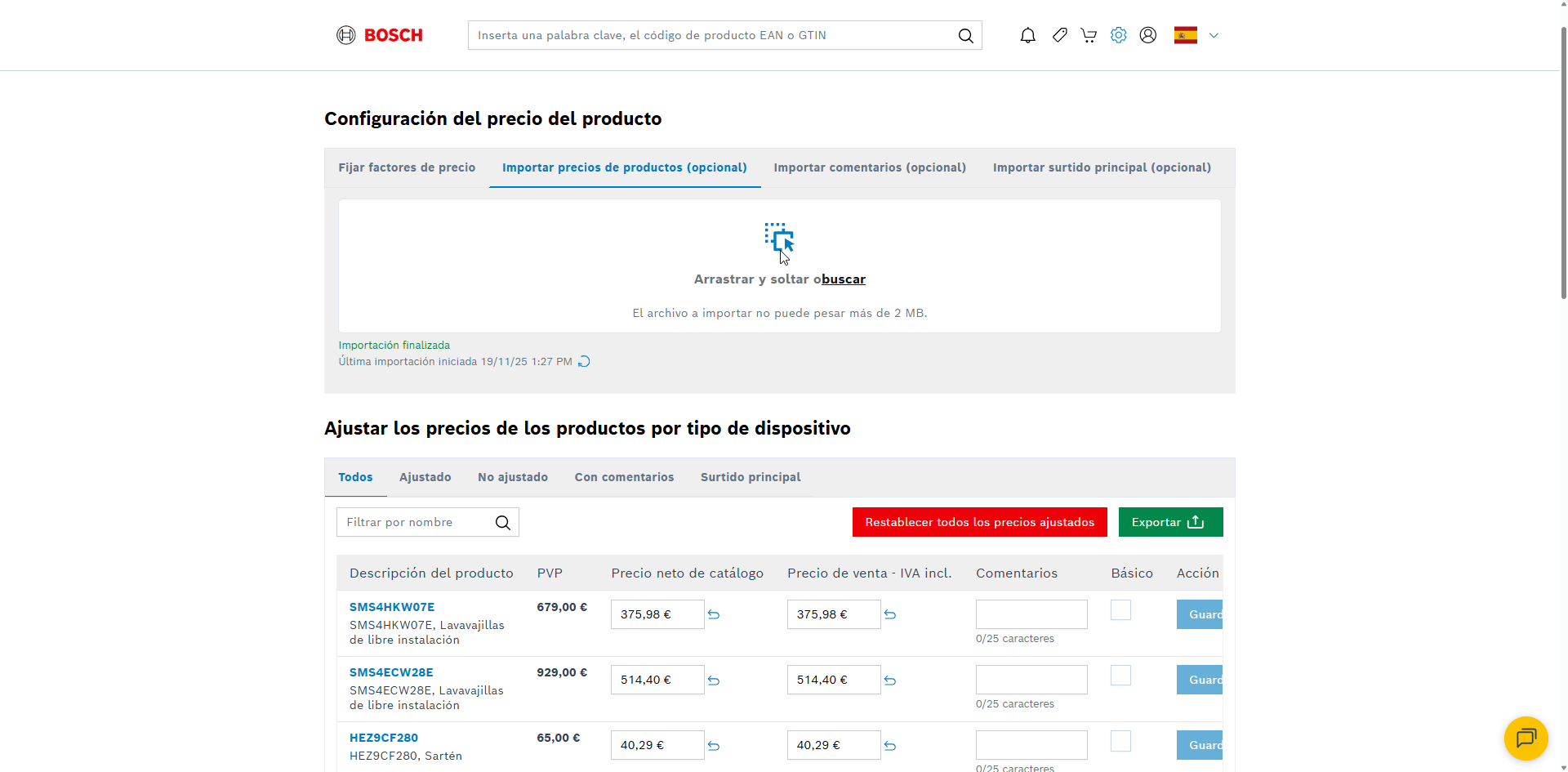The image size is (1568, 772).
Task: Enable Básico checkbox for HEZ9CF280
Action: (x=1120, y=741)
